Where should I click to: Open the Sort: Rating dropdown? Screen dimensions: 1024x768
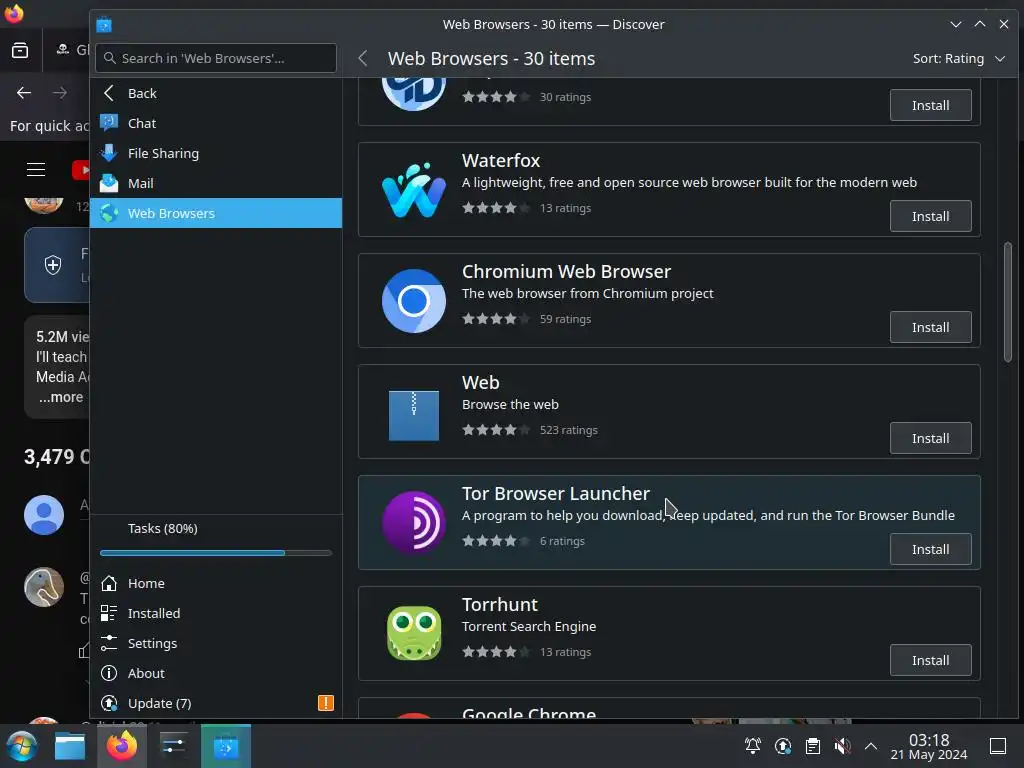point(959,59)
